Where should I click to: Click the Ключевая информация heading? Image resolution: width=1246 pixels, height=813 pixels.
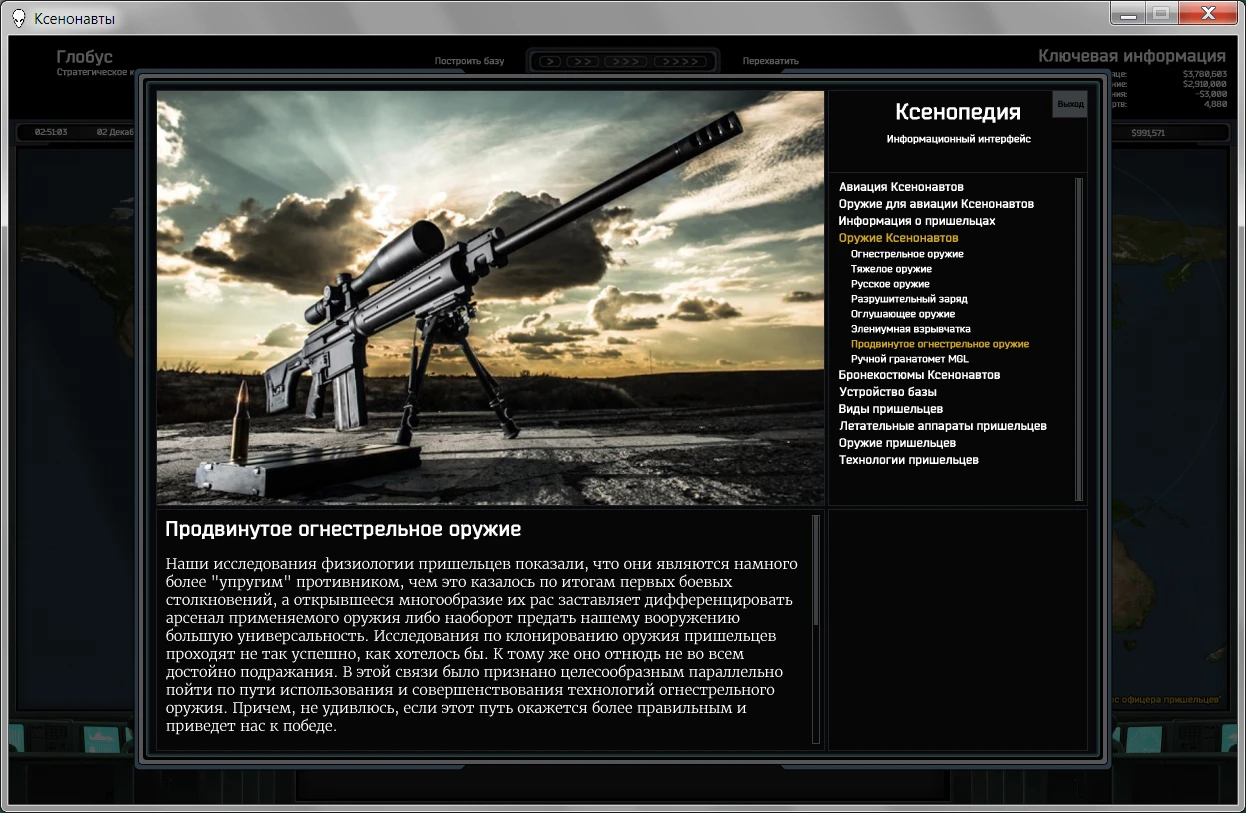pyautogui.click(x=1131, y=56)
